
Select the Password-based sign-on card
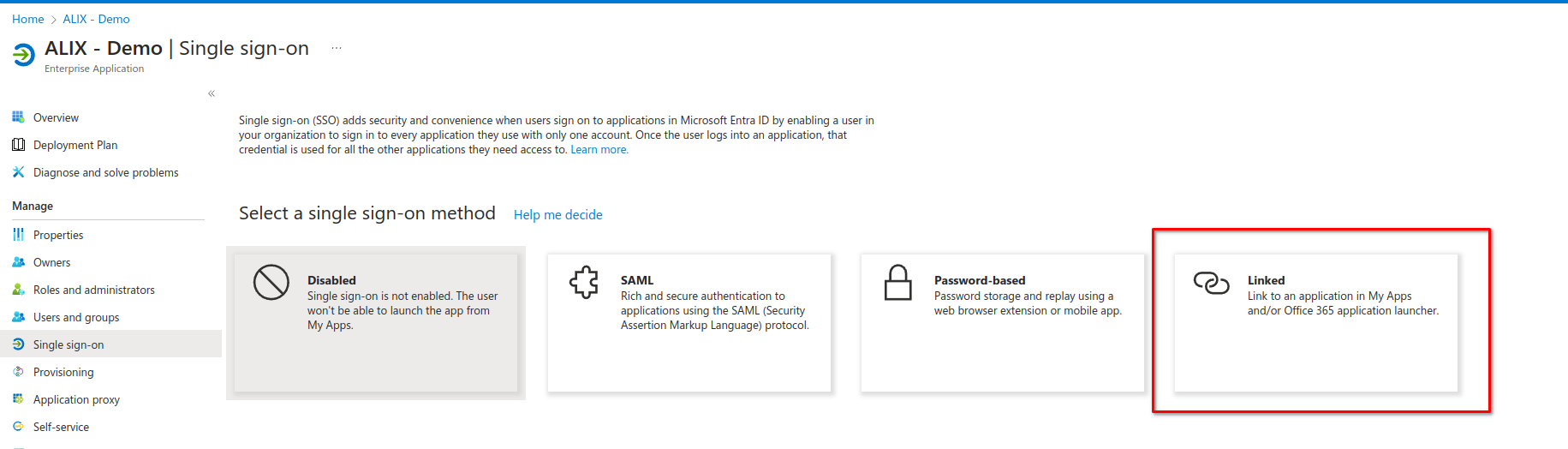[x=1002, y=323]
